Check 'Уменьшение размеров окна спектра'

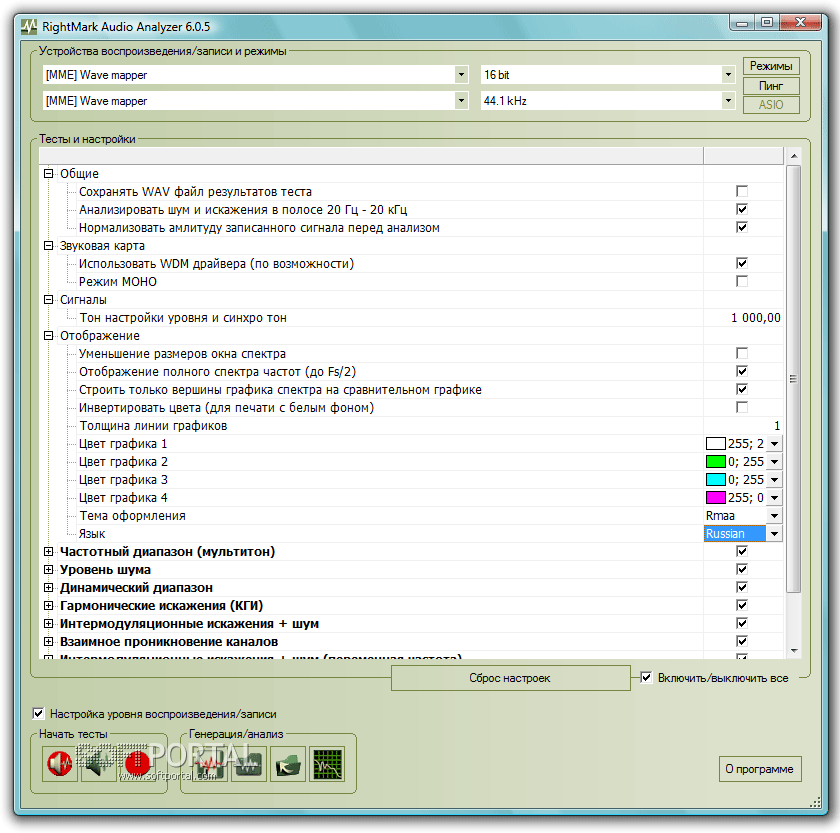pos(742,353)
